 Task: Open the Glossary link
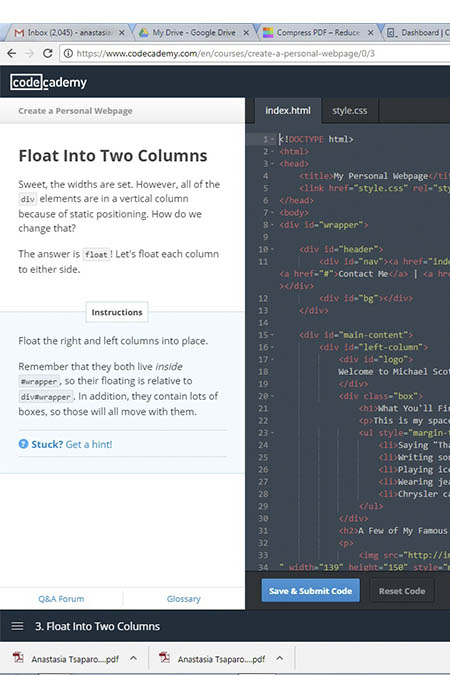pyautogui.click(x=183, y=599)
